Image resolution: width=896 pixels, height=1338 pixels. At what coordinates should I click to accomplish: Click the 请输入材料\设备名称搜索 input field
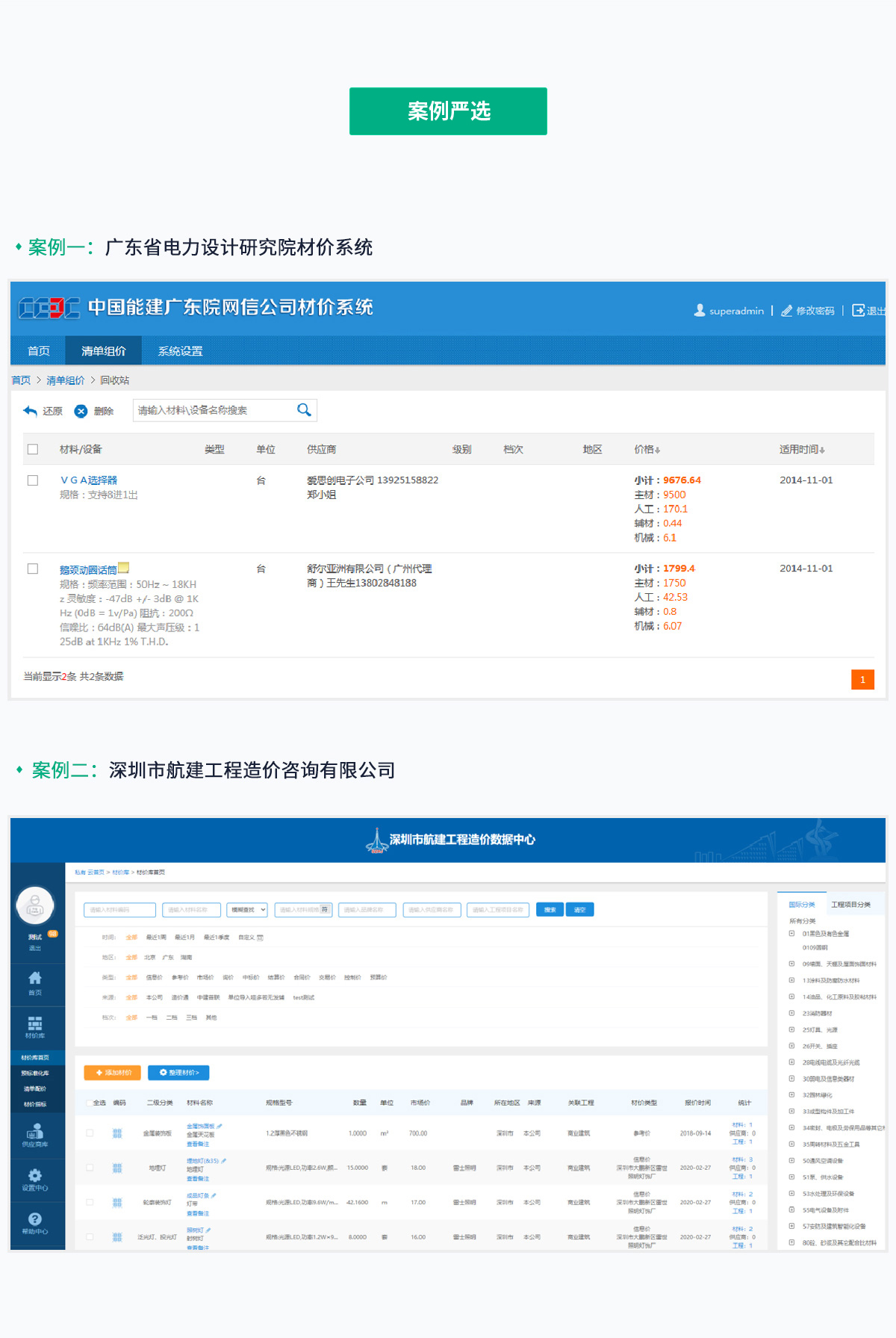coord(213,410)
